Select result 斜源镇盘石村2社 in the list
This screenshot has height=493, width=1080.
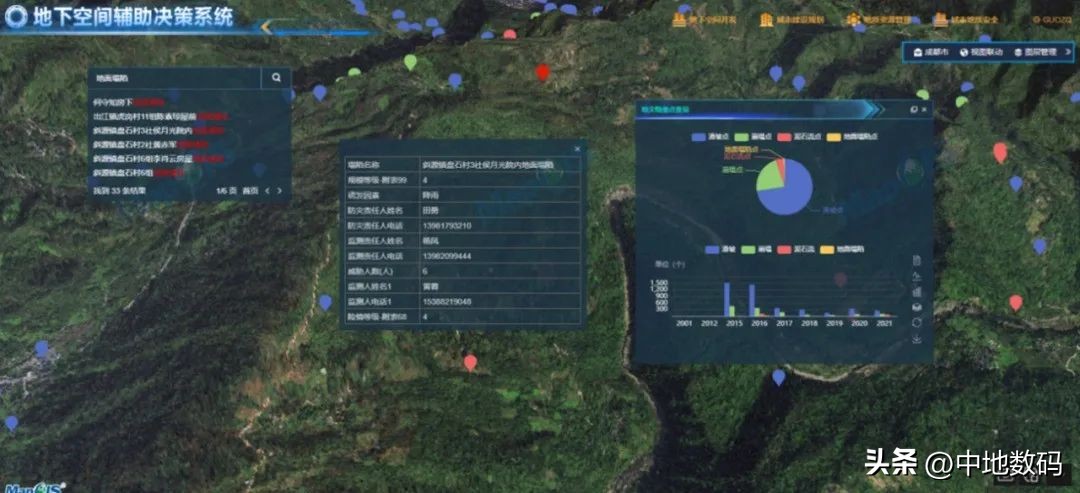click(x=152, y=145)
